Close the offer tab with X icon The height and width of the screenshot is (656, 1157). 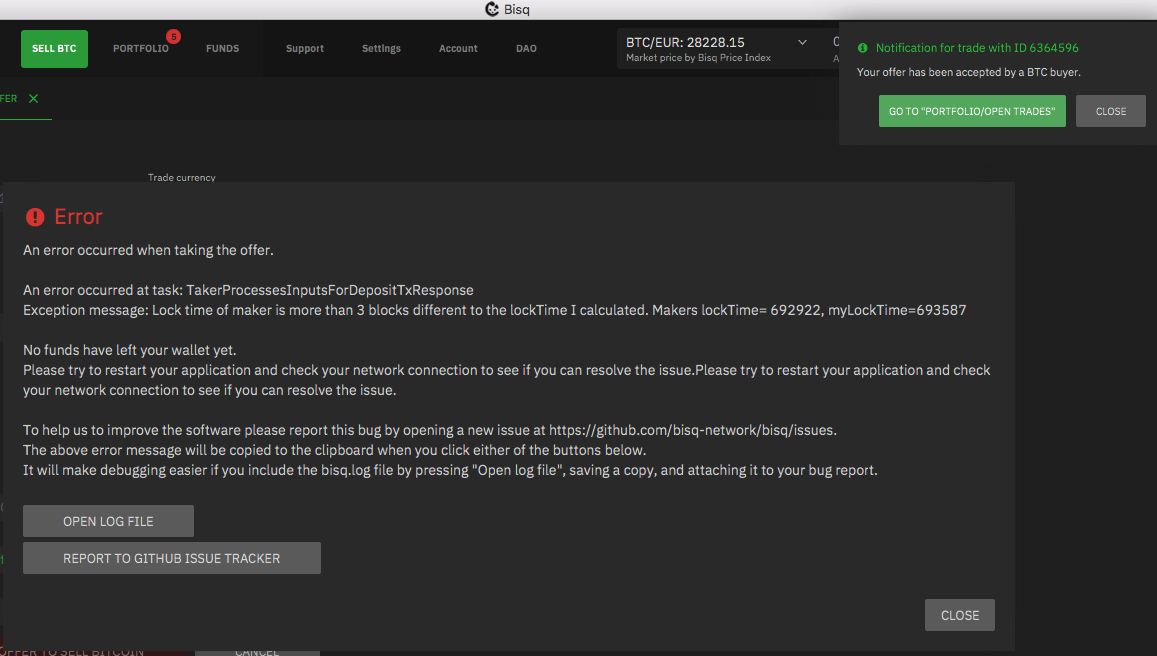coord(33,98)
